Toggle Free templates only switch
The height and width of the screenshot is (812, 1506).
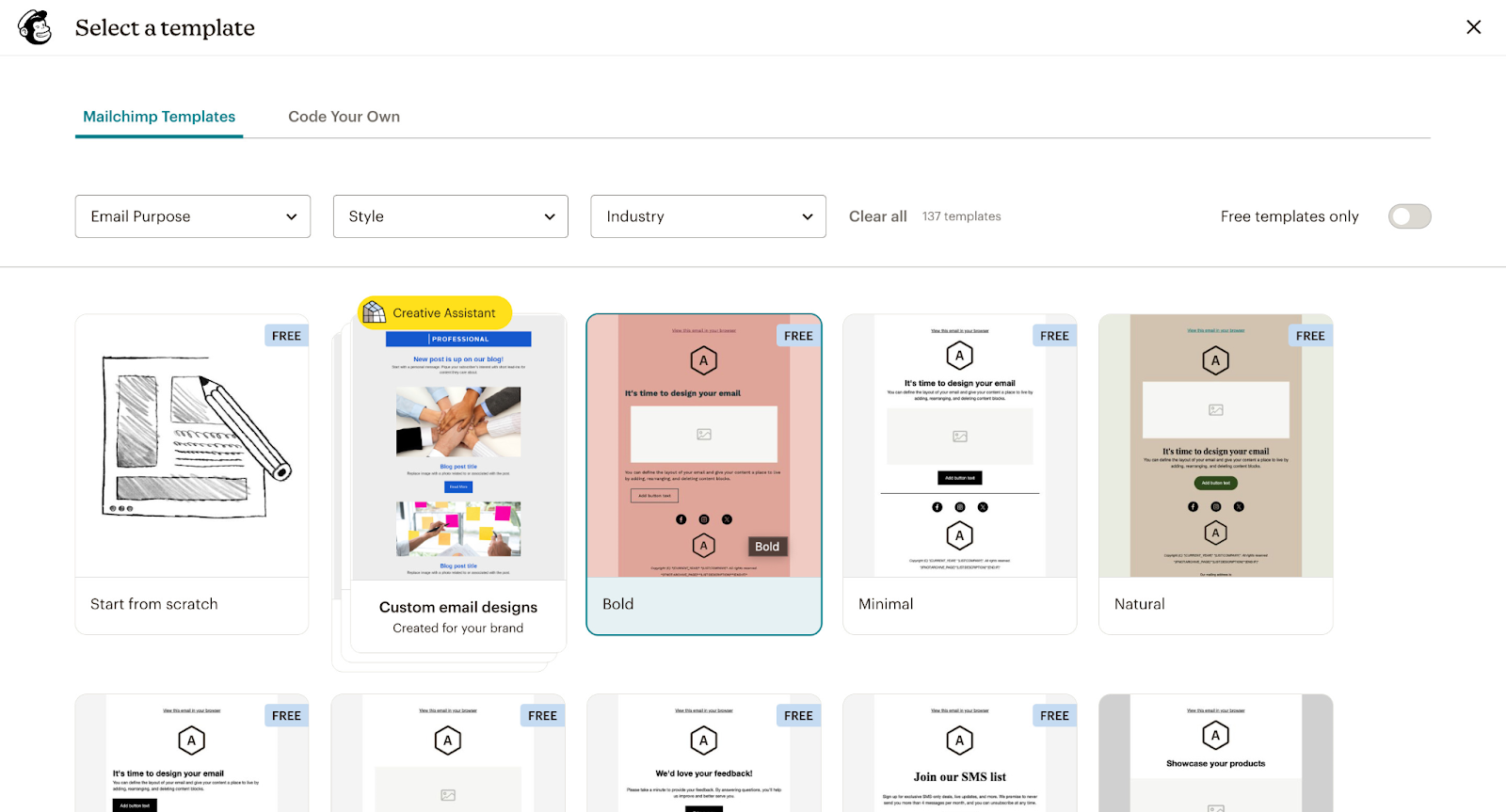tap(1409, 216)
